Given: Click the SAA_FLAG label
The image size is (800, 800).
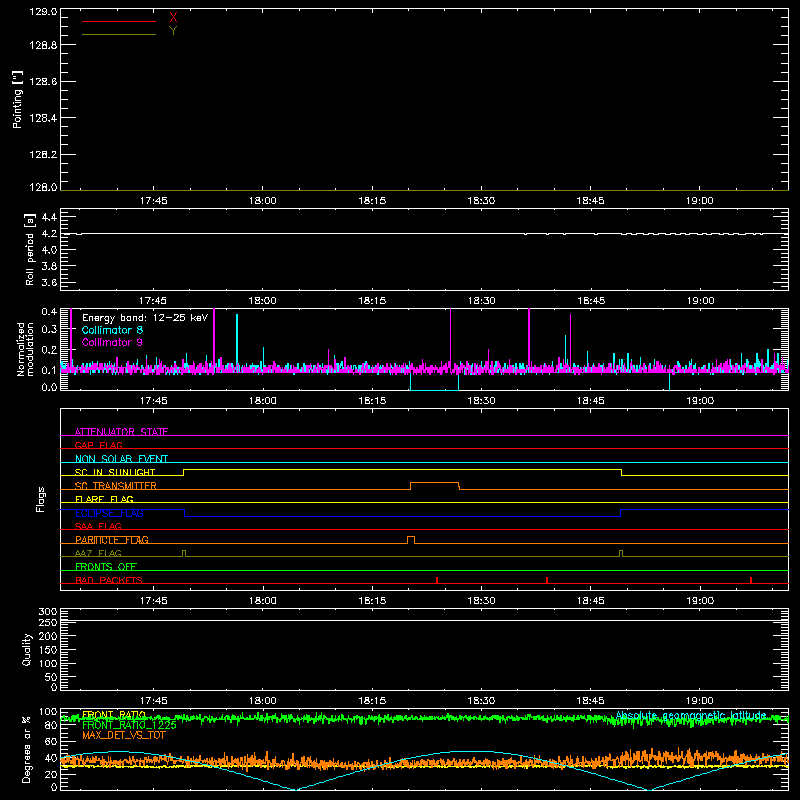Looking at the screenshot, I should click(98, 526).
